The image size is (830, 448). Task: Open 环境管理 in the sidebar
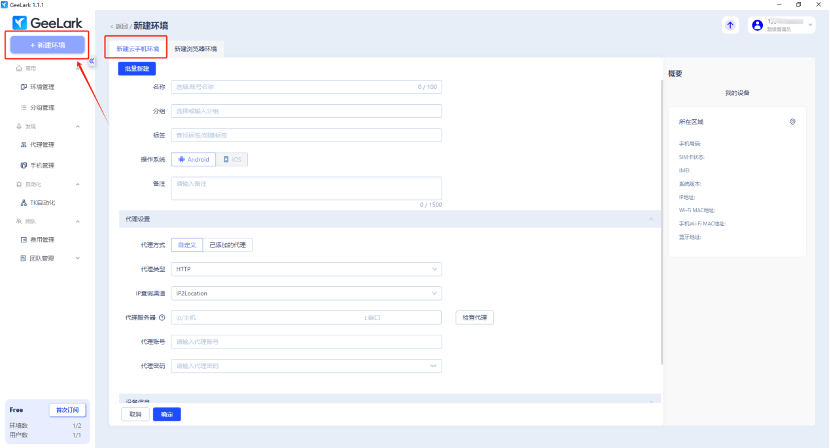41,88
